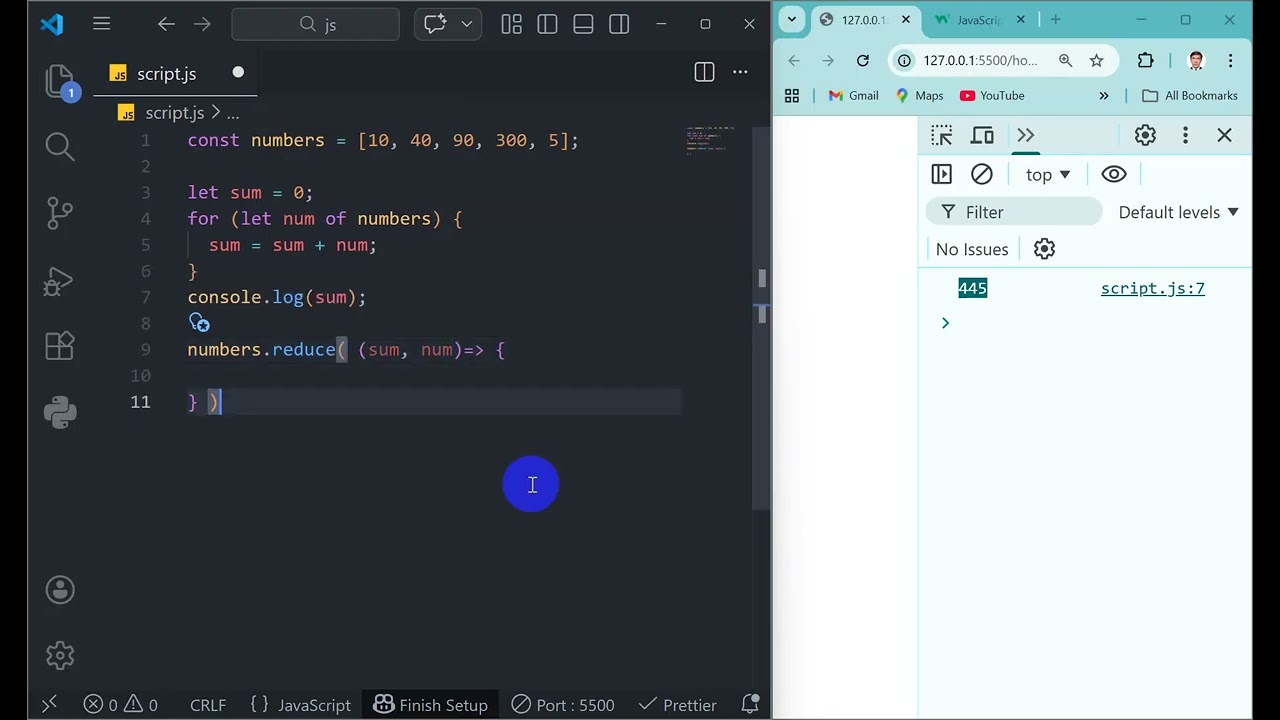Open the Source Control view
This screenshot has height=720, width=1280.
[60, 213]
